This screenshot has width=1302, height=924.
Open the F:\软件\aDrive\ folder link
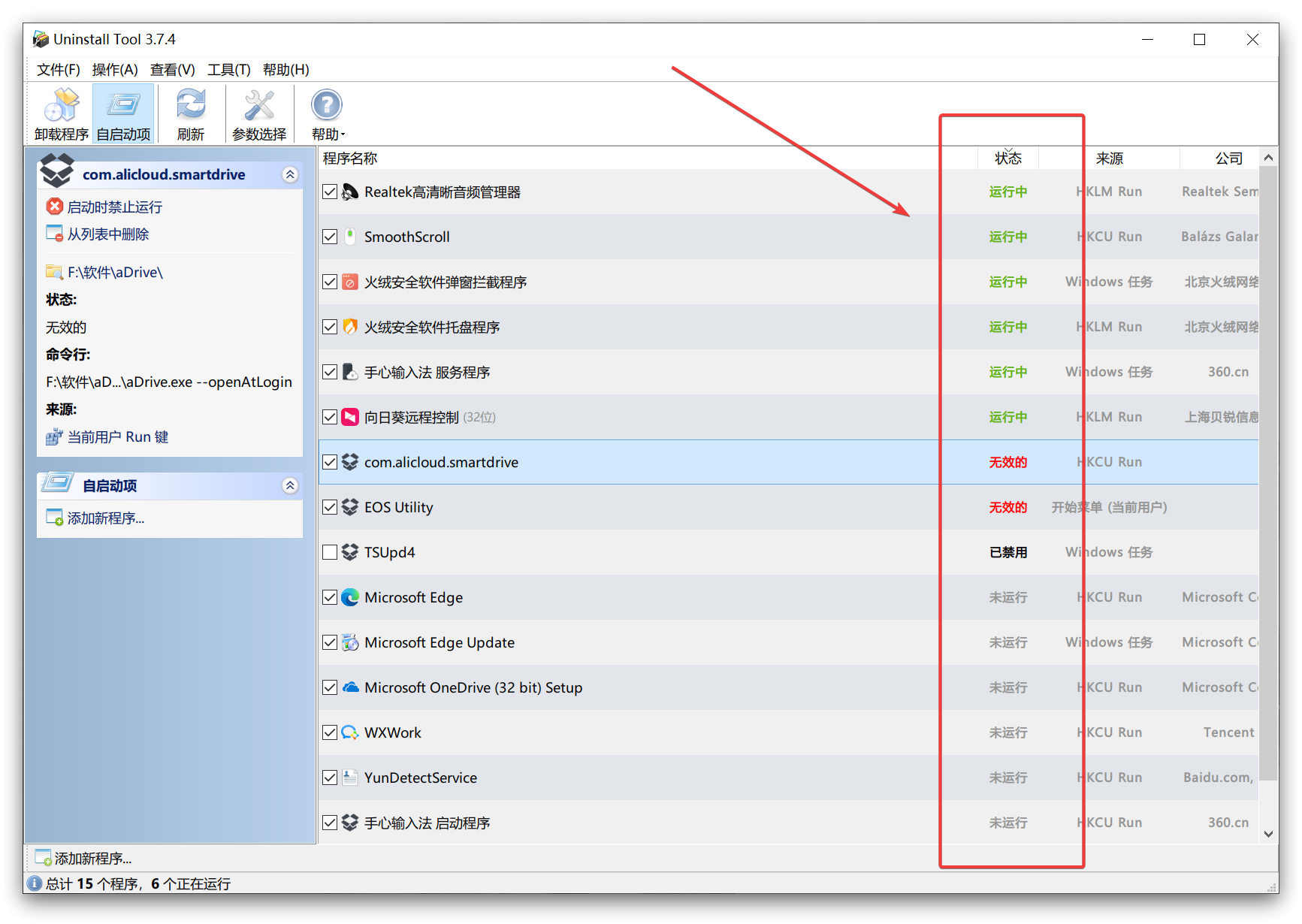tap(115, 272)
